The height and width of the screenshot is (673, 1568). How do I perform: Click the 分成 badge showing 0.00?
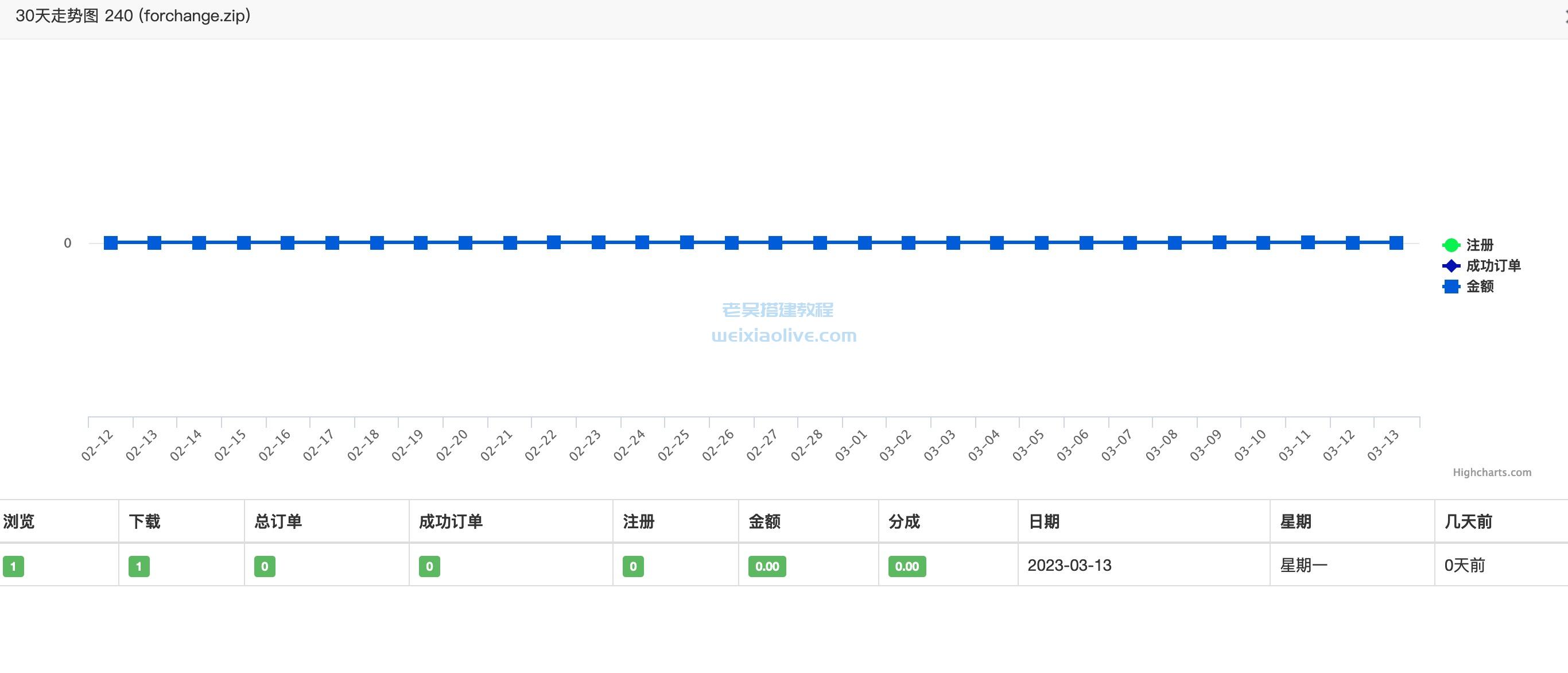pyautogui.click(x=907, y=566)
